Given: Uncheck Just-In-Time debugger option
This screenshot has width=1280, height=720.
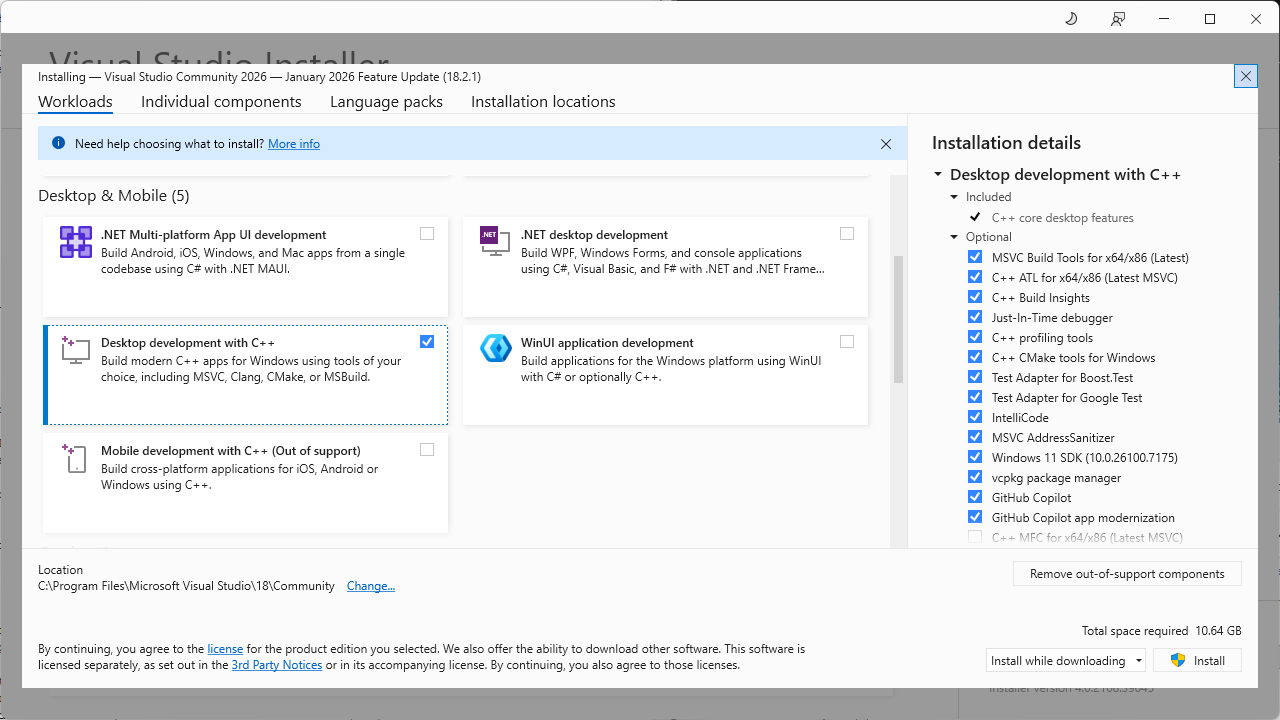Looking at the screenshot, I should [x=975, y=317].
